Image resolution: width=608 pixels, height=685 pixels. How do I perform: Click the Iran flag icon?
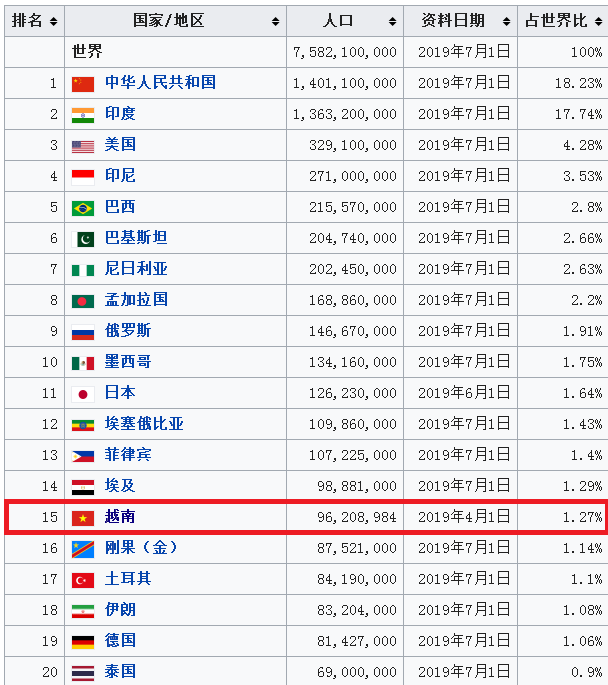[x=83, y=611]
